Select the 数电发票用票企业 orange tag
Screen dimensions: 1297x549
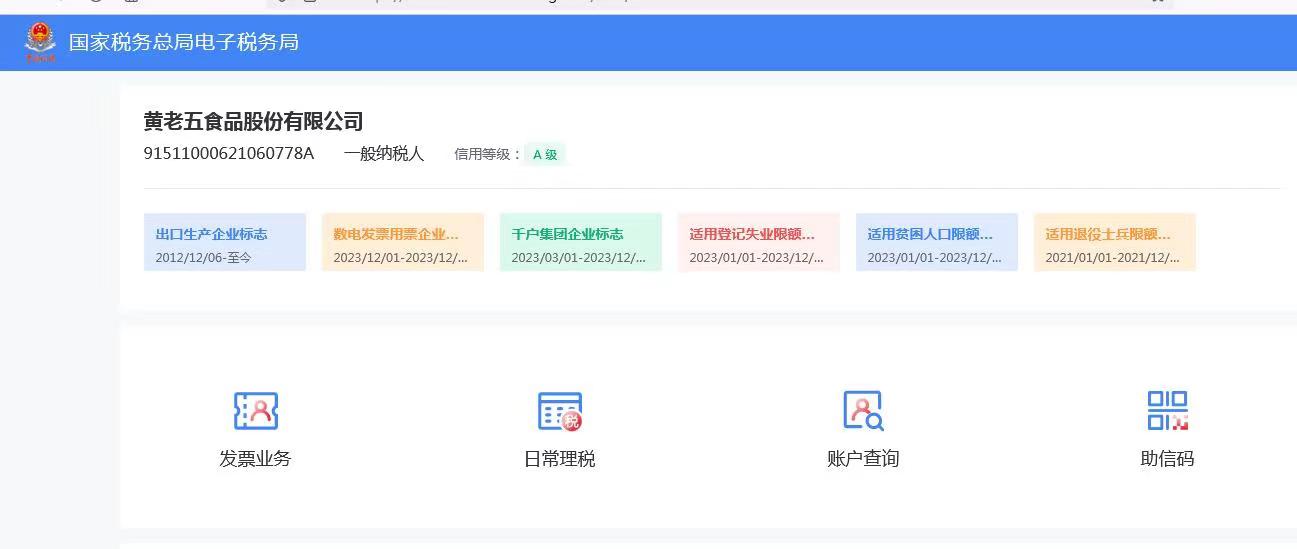click(403, 242)
